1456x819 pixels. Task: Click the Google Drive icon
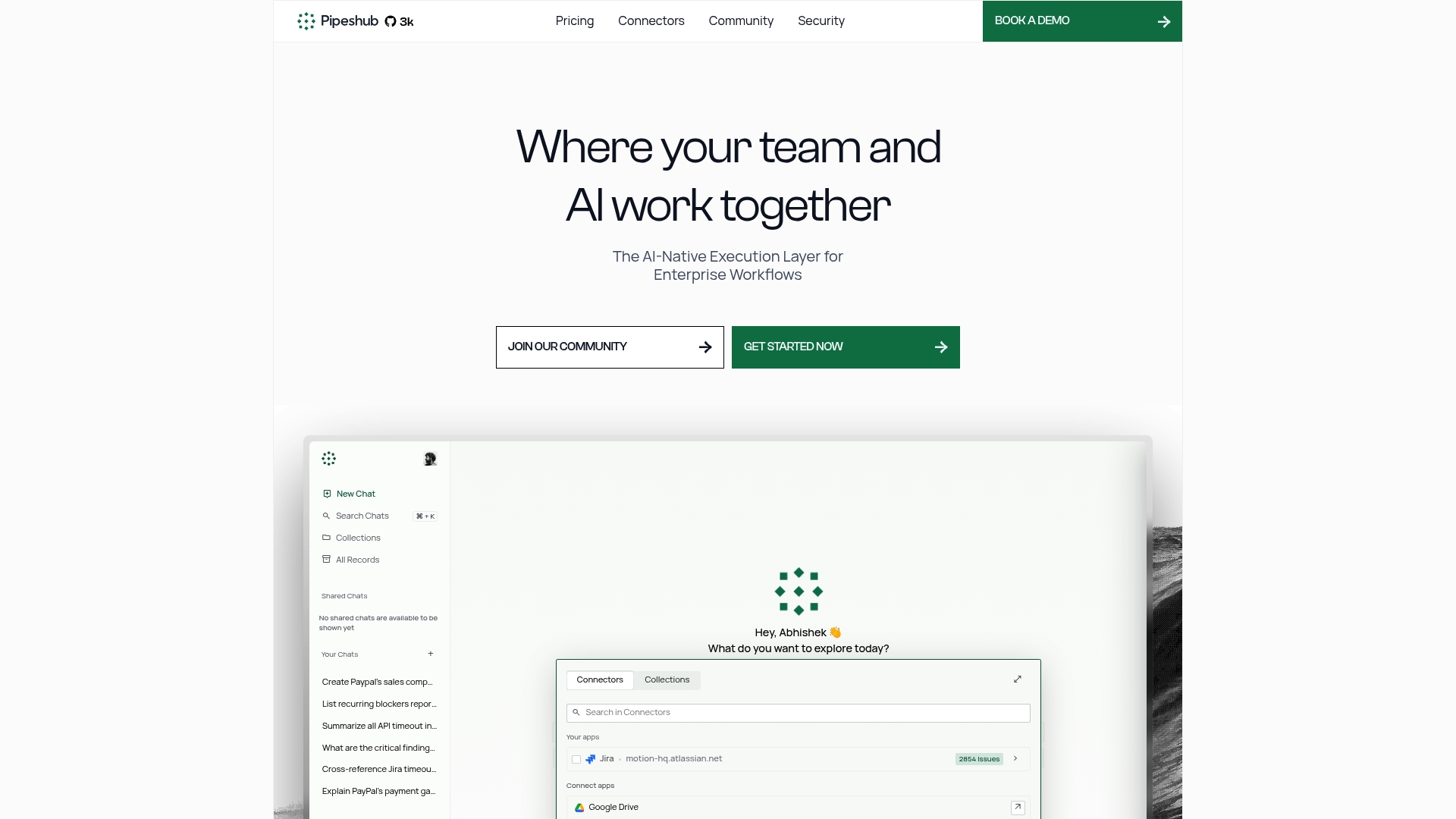579,808
